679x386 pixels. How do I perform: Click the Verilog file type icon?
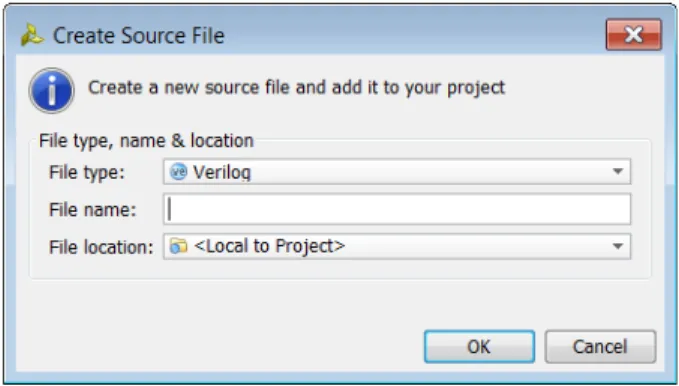[x=178, y=172]
